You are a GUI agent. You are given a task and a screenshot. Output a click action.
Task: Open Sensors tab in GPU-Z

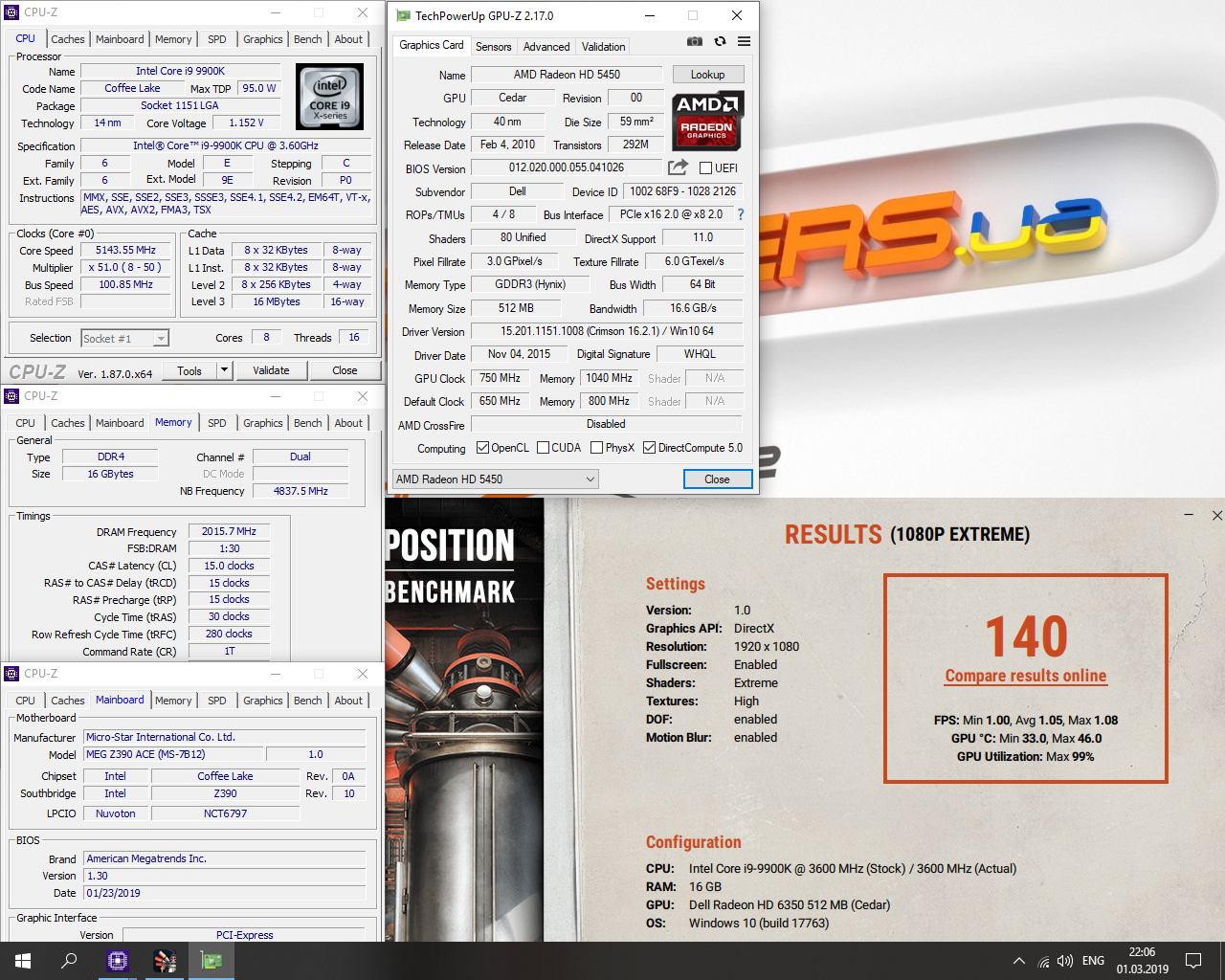tap(494, 47)
